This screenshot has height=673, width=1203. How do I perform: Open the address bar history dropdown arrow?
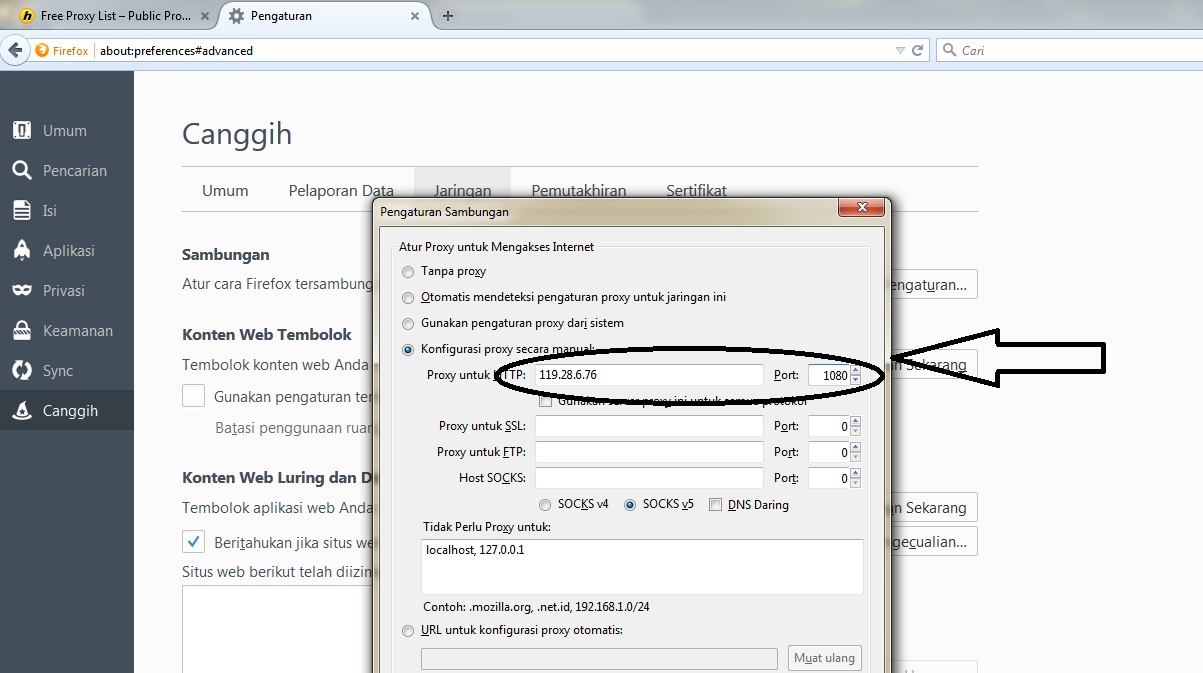pos(898,50)
